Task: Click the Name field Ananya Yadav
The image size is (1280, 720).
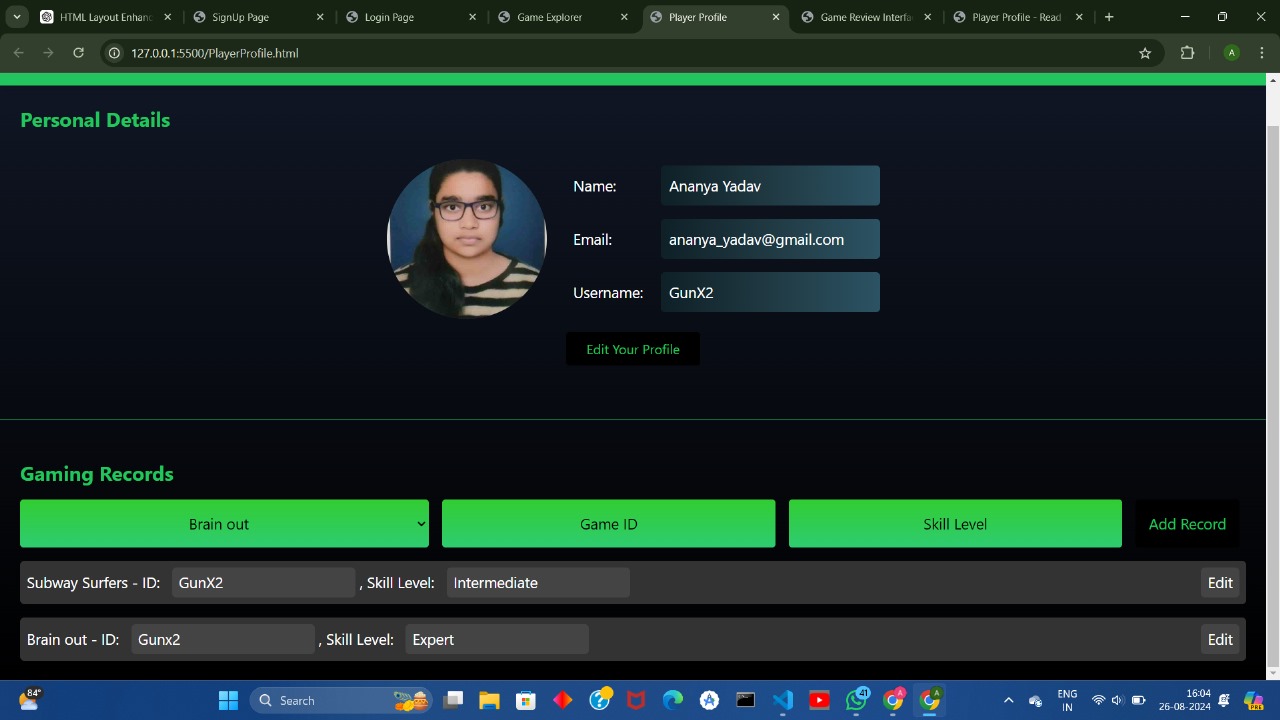Action: coord(770,186)
